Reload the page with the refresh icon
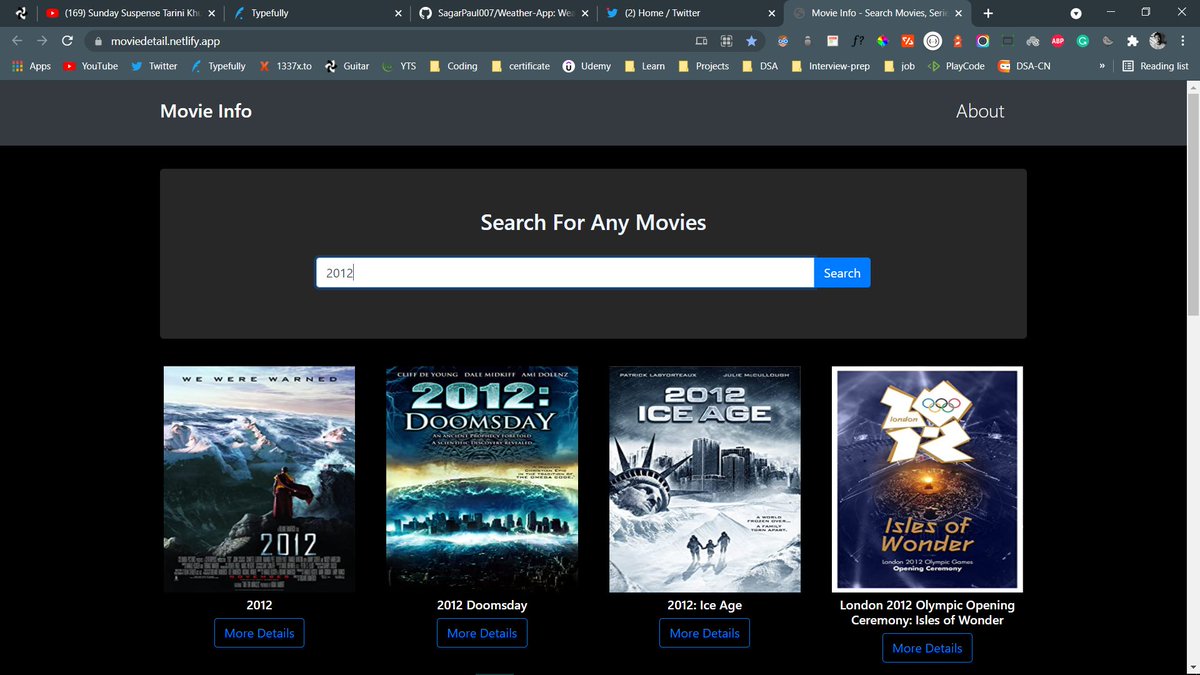The height and width of the screenshot is (675, 1200). coord(67,41)
